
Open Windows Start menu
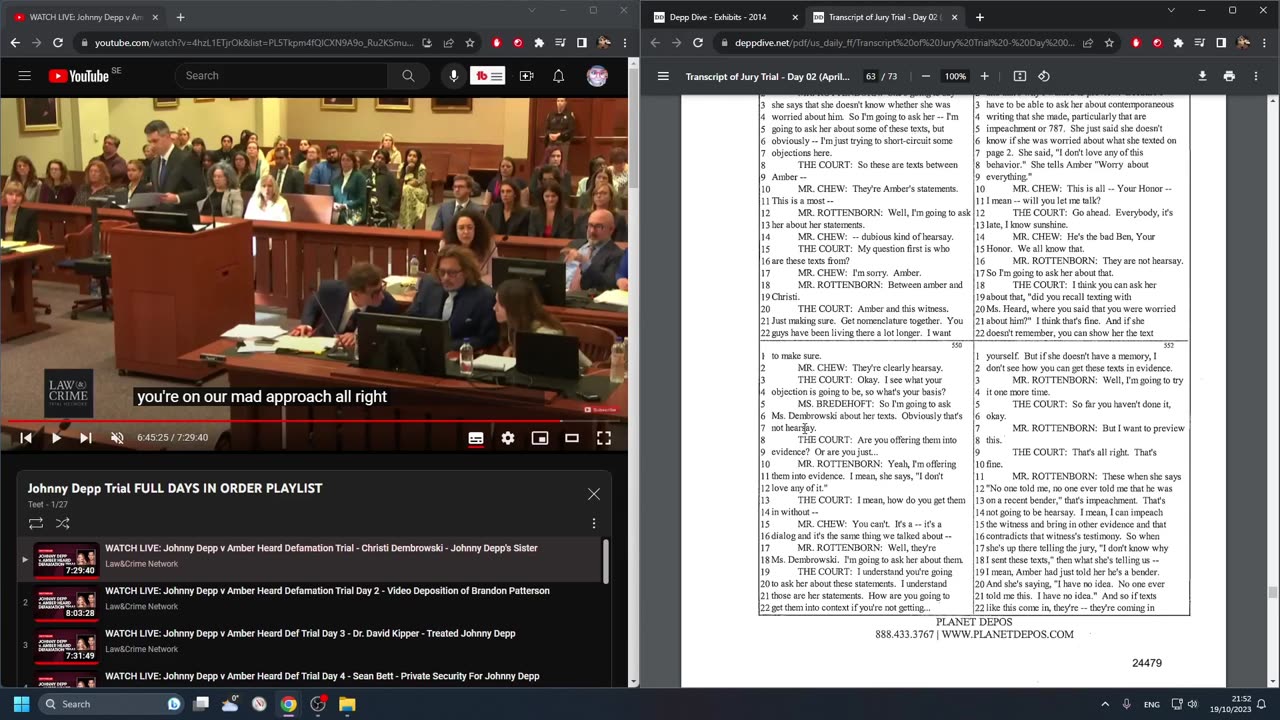click(21, 704)
